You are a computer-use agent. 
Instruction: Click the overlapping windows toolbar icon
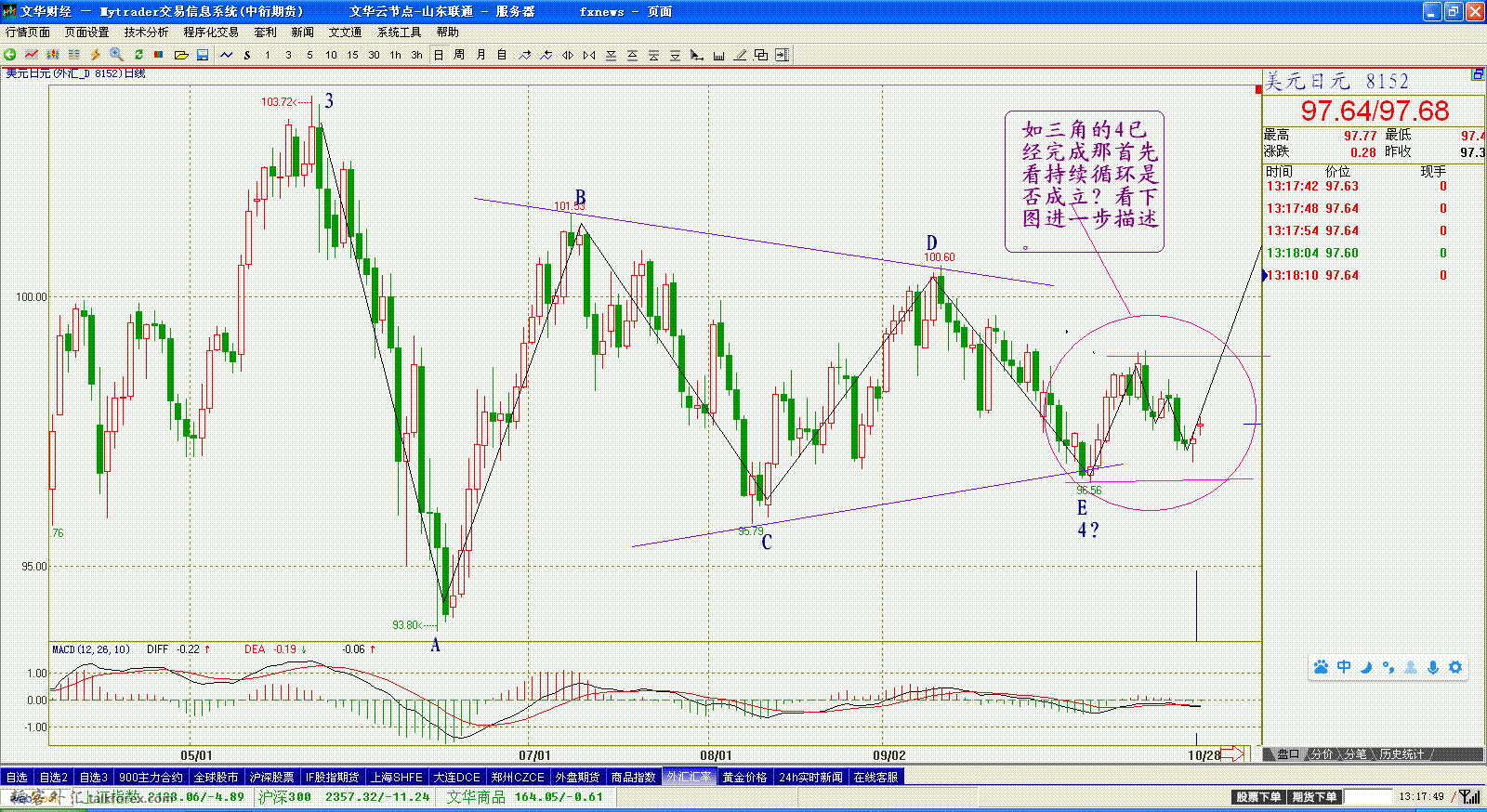point(761,55)
